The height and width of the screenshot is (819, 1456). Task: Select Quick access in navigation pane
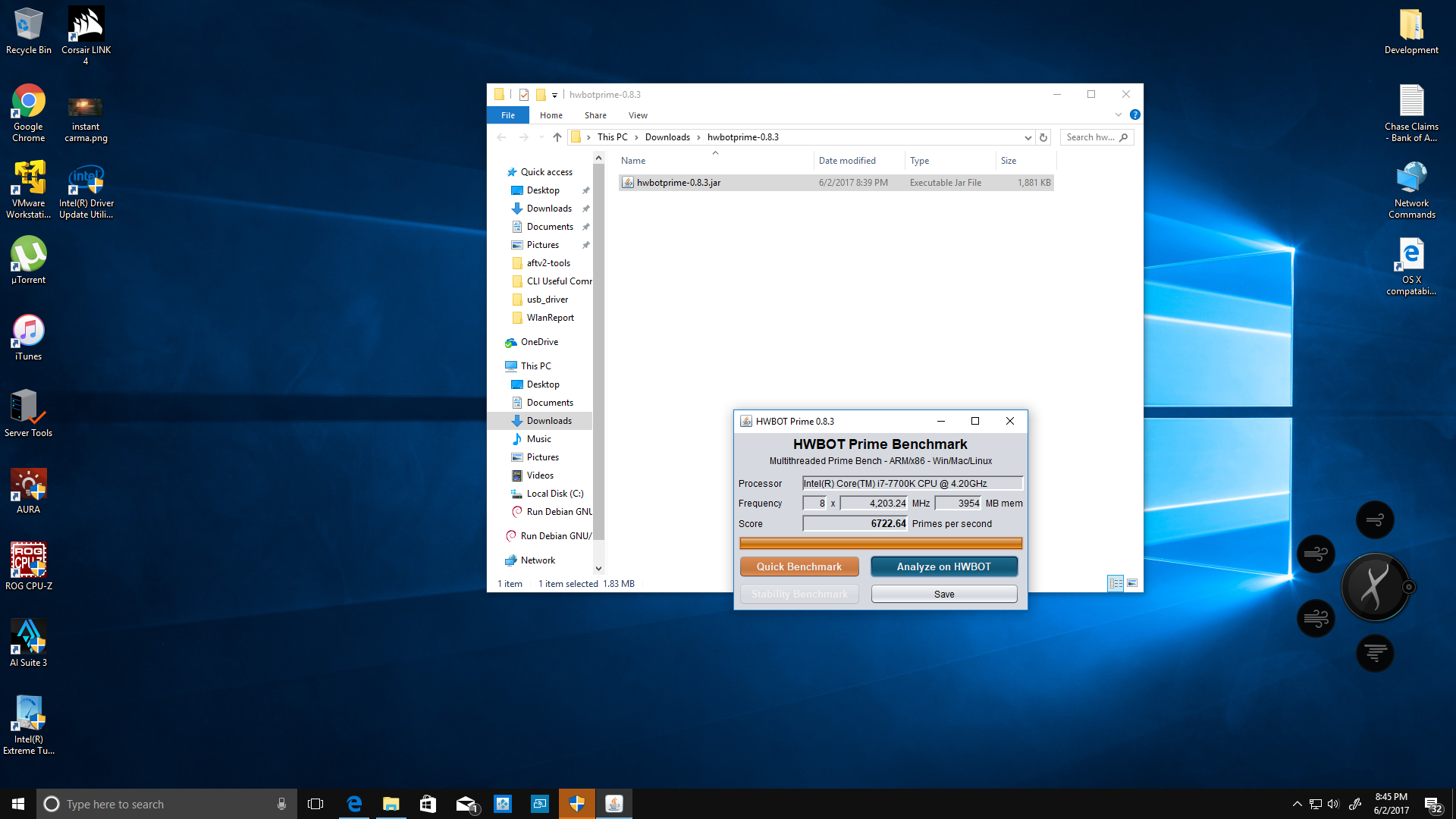click(546, 172)
